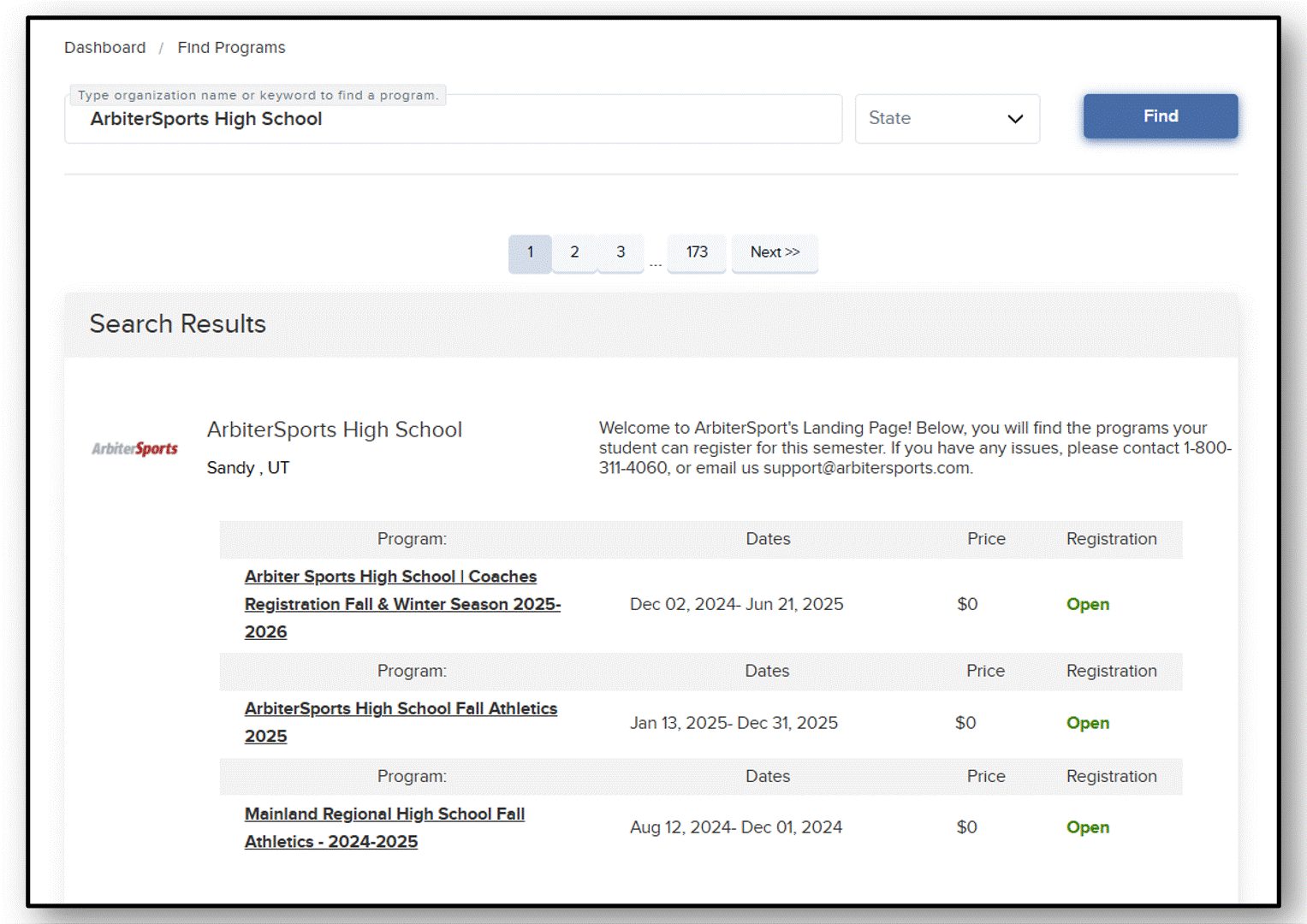Click the organization name search field
Screen dimensions: 1307x924
[x=454, y=119]
